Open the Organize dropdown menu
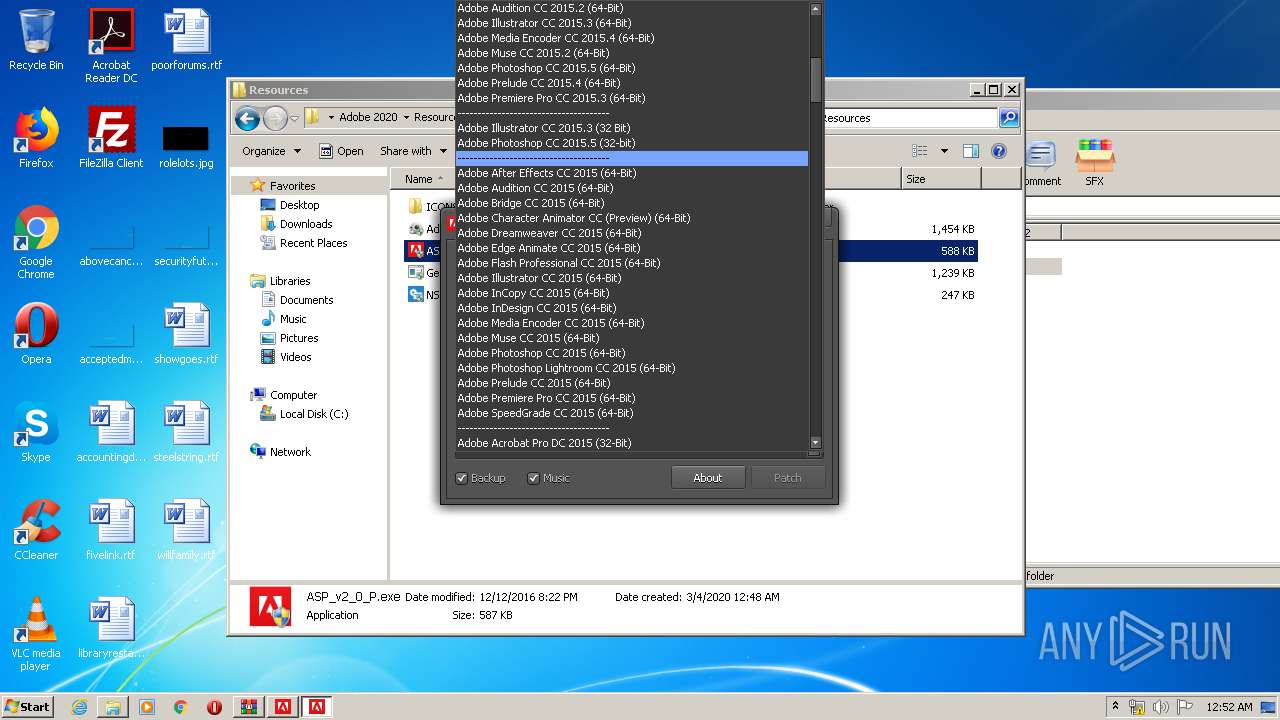 click(271, 151)
